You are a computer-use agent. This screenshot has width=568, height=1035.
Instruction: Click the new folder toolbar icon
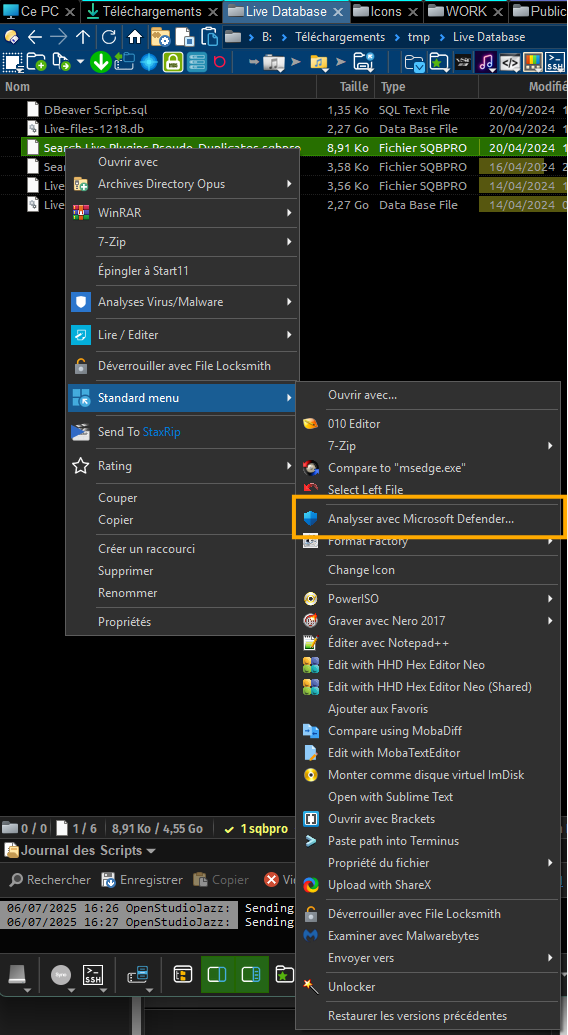(36, 62)
